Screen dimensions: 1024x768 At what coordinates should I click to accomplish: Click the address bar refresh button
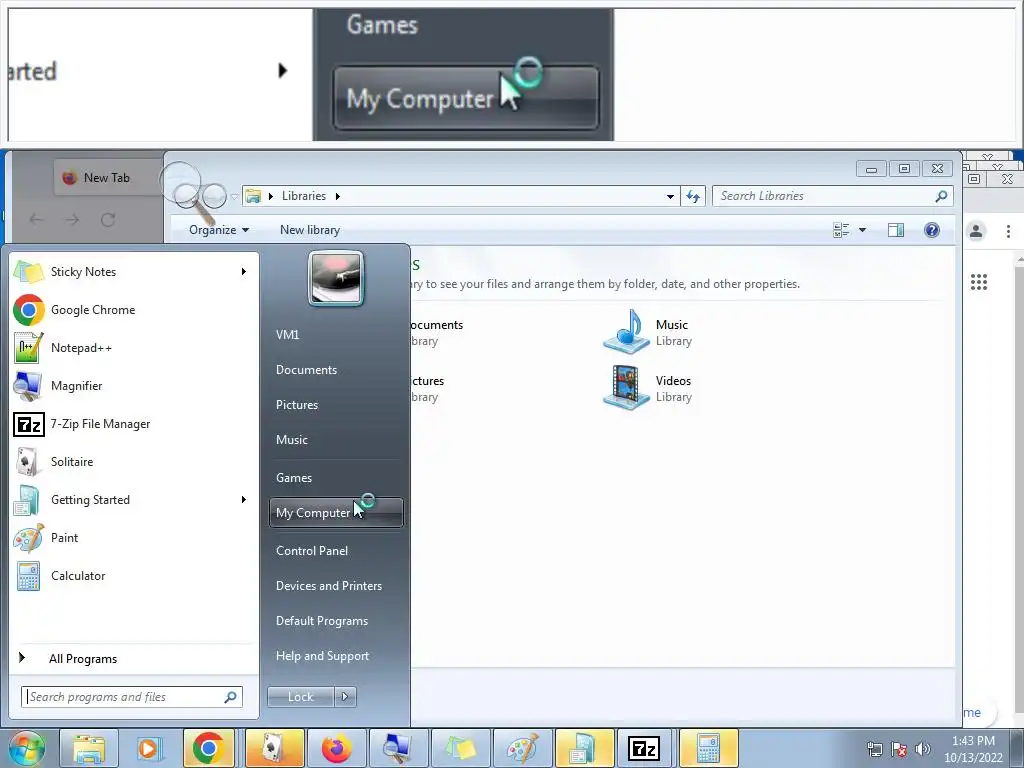[x=693, y=196]
